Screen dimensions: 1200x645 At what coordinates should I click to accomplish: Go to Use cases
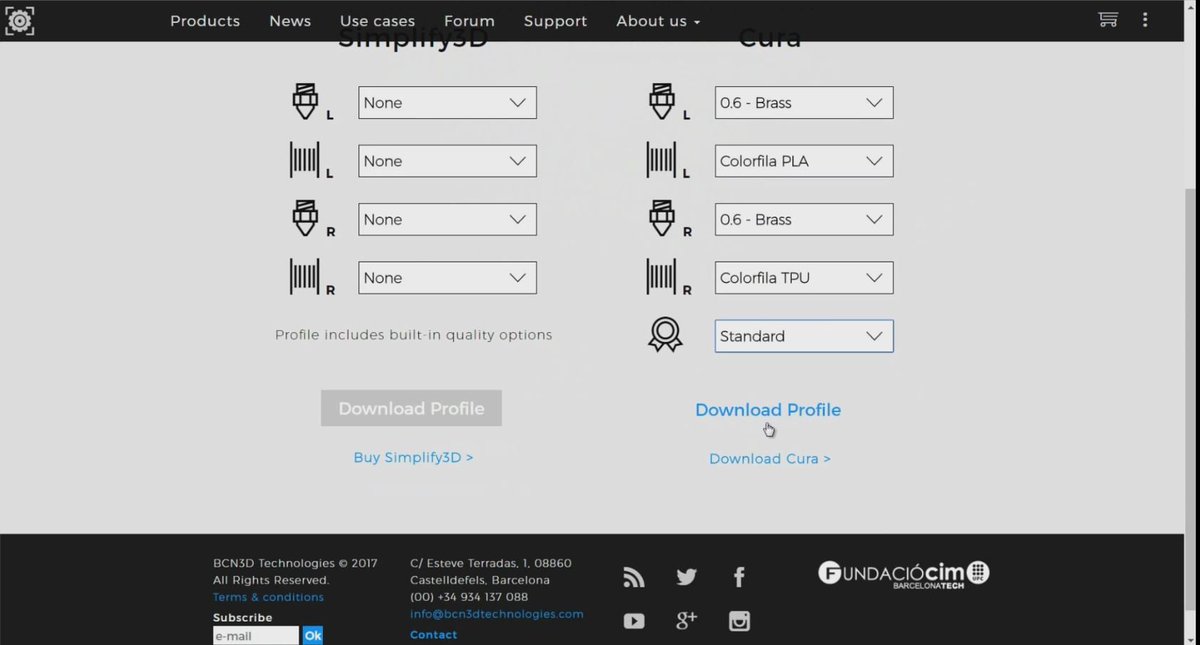click(377, 21)
